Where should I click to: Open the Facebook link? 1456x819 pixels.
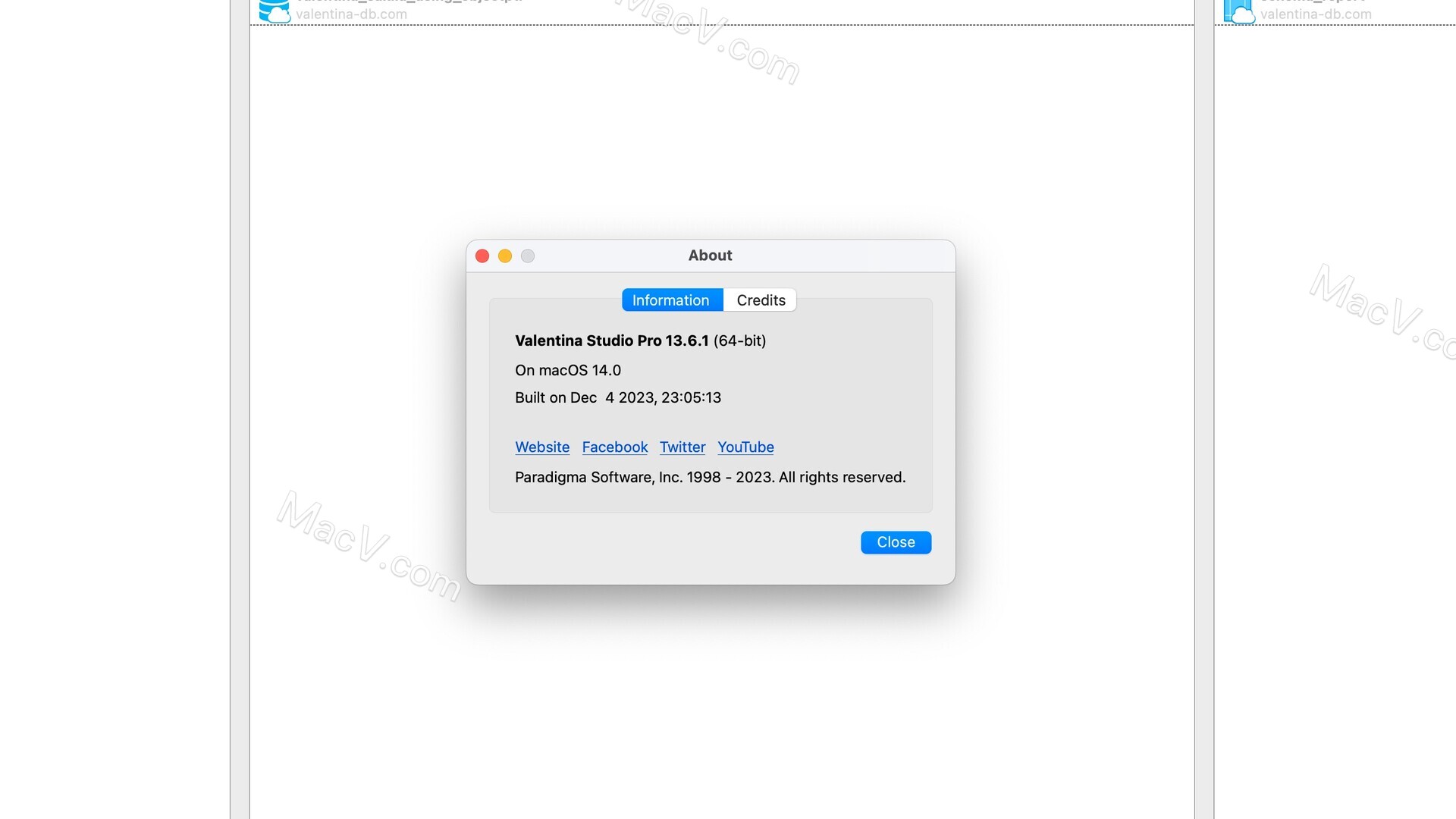point(614,447)
